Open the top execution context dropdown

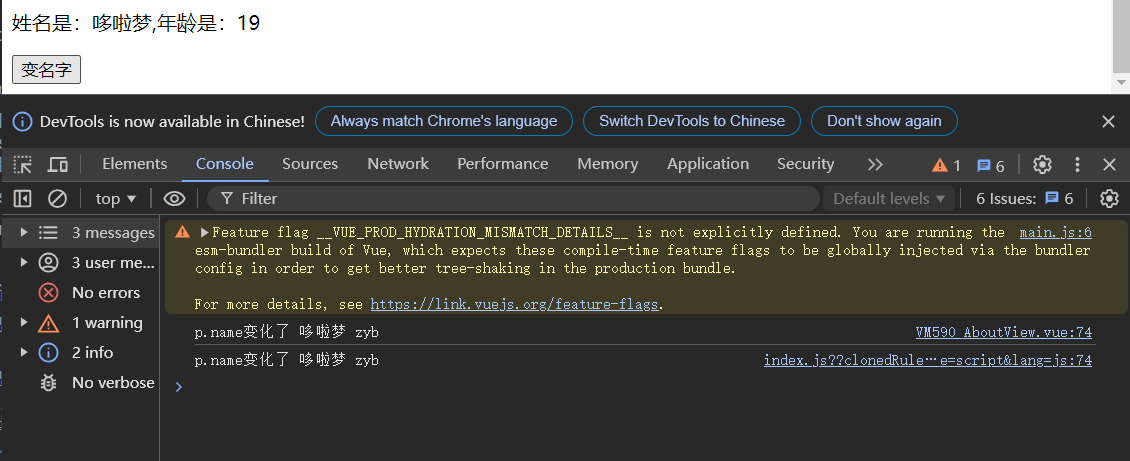click(116, 198)
